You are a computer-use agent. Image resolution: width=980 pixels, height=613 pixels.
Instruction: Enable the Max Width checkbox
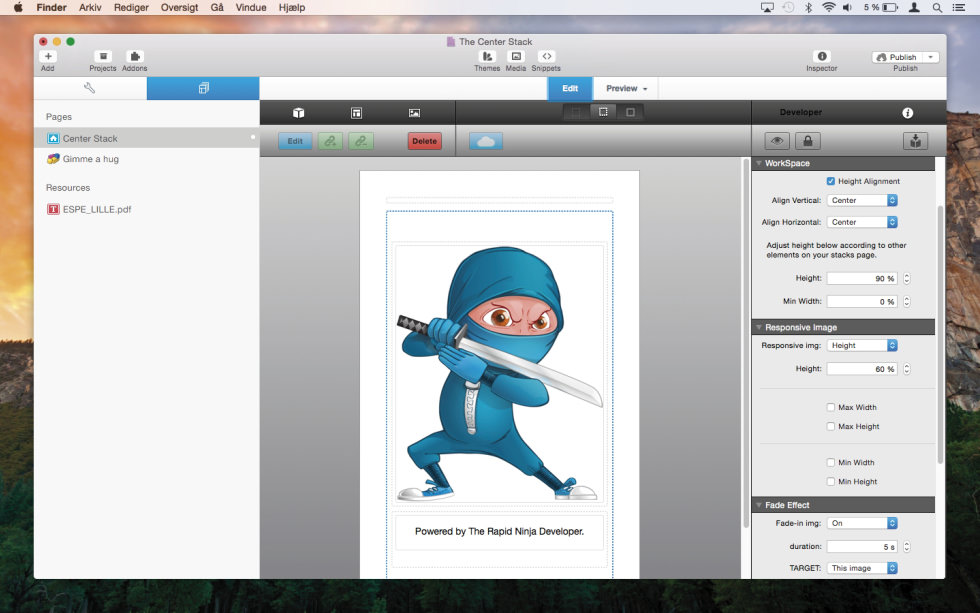831,407
